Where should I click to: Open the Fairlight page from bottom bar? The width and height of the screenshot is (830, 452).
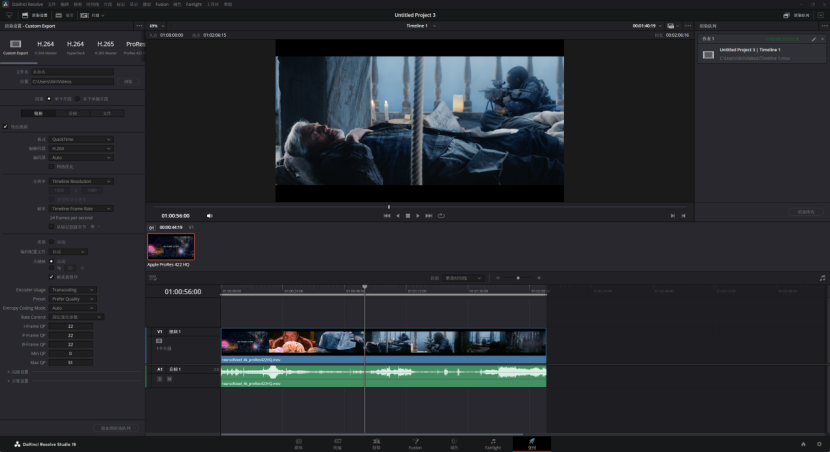pos(493,443)
